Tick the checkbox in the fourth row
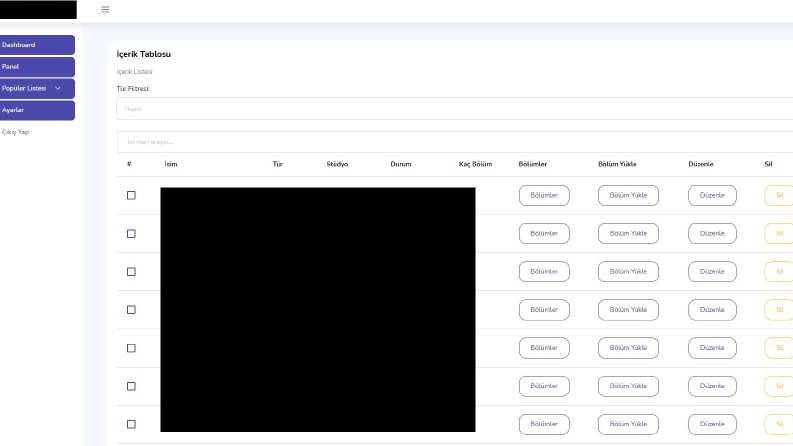Viewport: 793px width, 446px height. coord(131,309)
